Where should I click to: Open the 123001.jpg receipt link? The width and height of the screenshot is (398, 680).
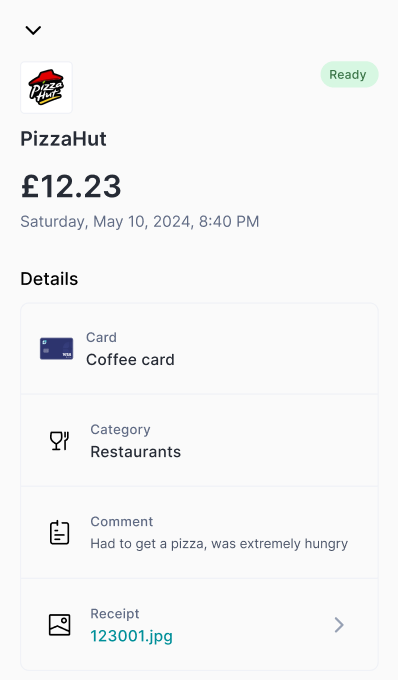(x=131, y=636)
